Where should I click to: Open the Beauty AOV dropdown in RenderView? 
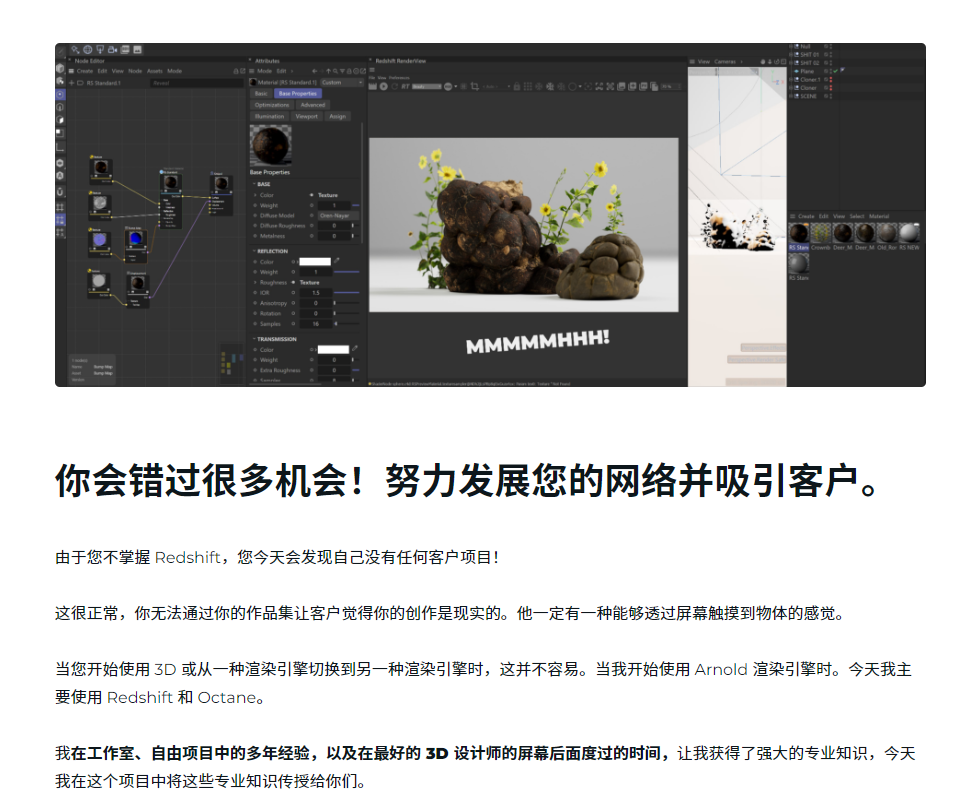tap(427, 86)
